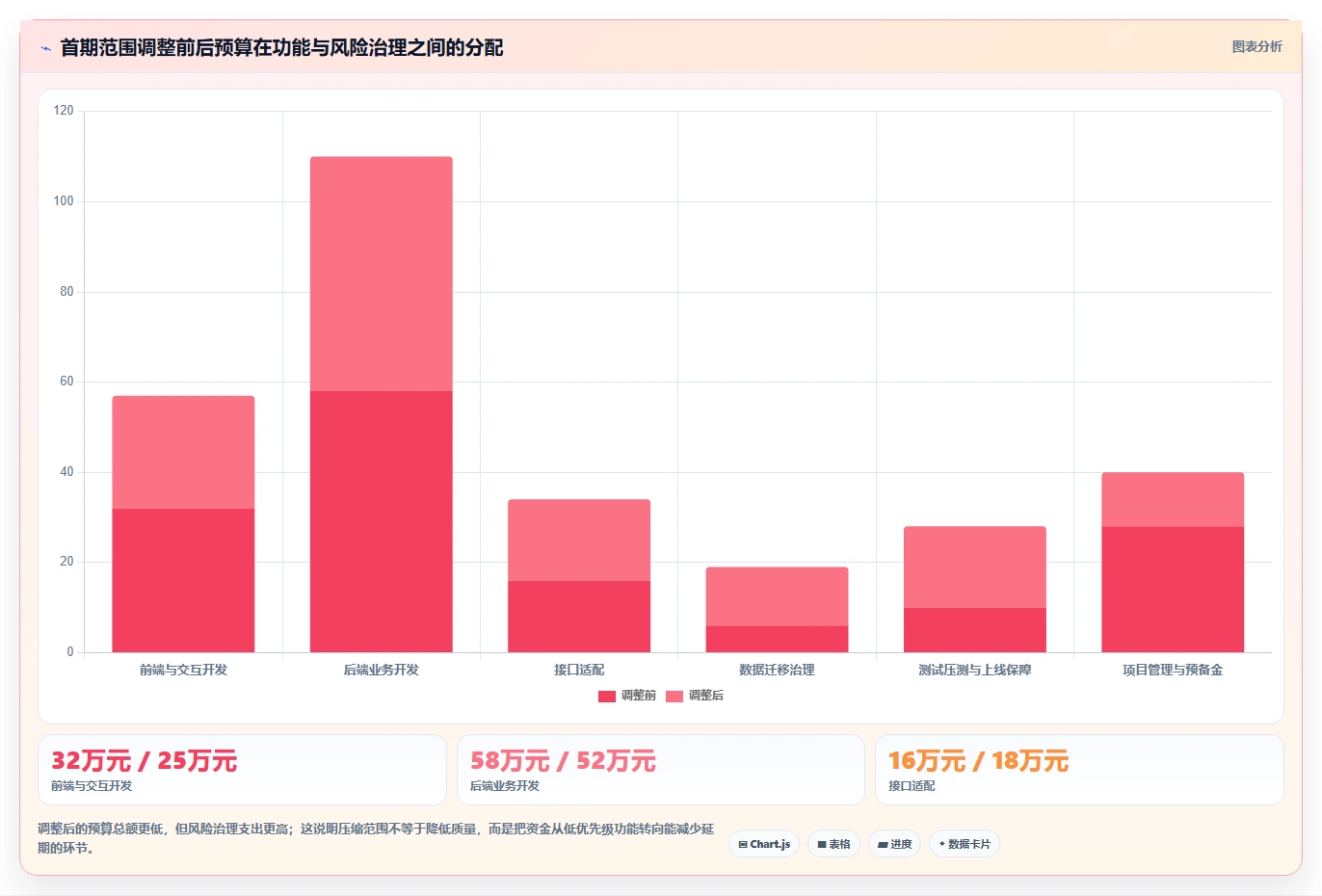Select the 进度 tag chip
Screen dimensions: 1322x896
click(x=894, y=844)
